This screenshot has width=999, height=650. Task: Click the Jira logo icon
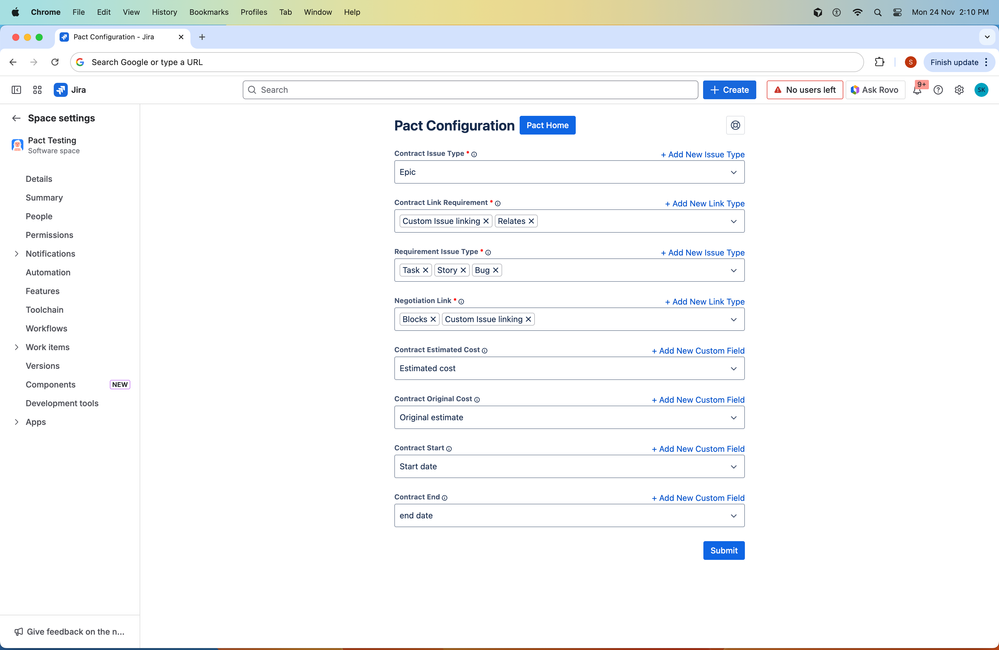[61, 90]
